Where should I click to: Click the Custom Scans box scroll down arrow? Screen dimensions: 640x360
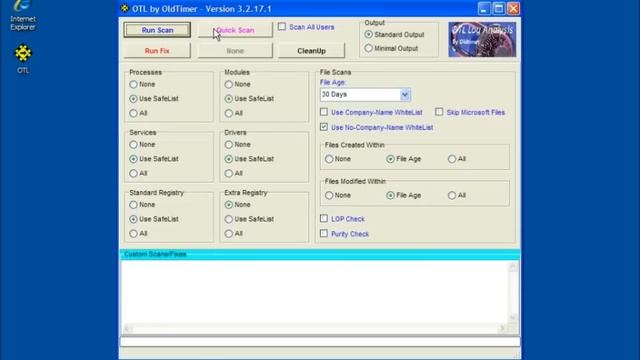513,318
